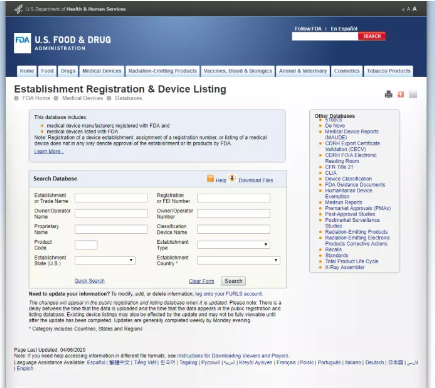This screenshot has width=435, height=388.
Task: Click the Registration or FEI Number field
Action: click(x=233, y=198)
